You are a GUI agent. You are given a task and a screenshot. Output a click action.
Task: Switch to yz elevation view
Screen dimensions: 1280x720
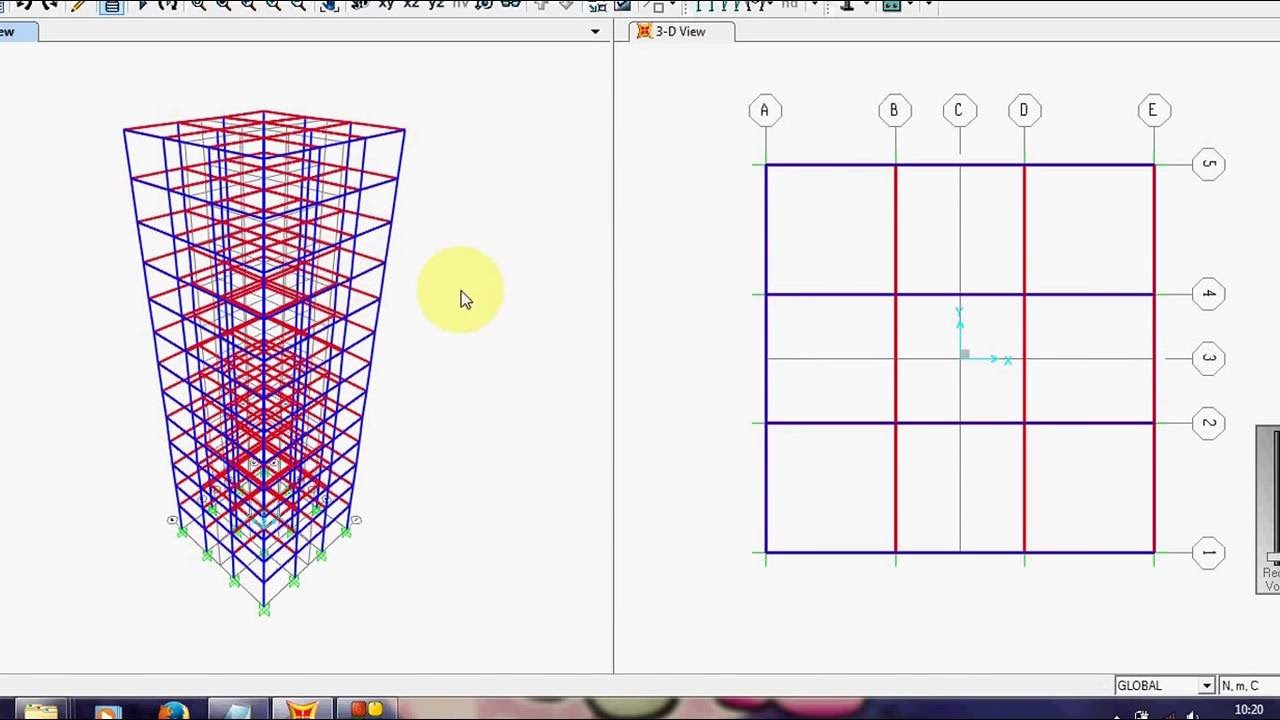click(436, 4)
